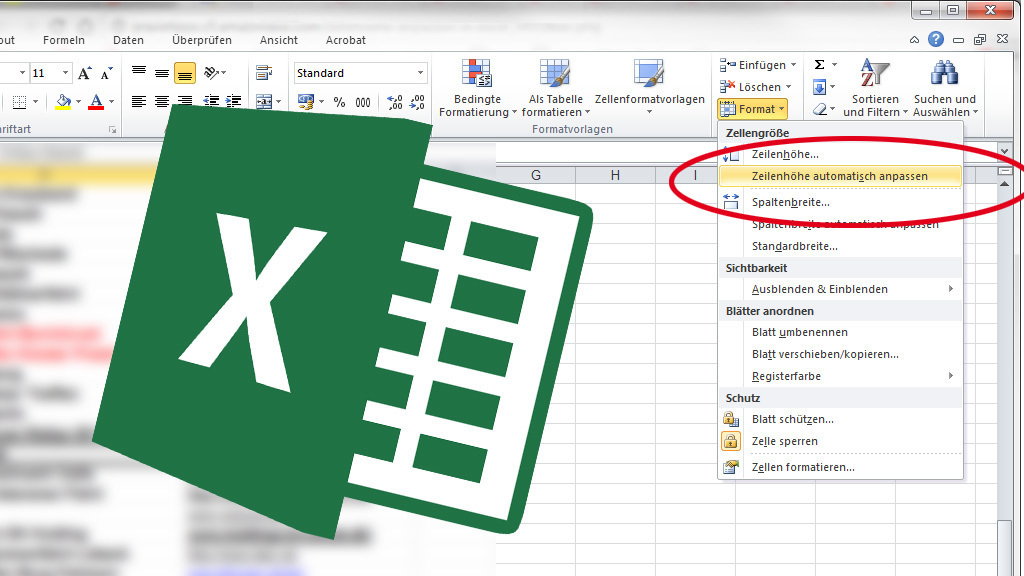Click the percent style icon
The image size is (1024, 576).
[339, 102]
